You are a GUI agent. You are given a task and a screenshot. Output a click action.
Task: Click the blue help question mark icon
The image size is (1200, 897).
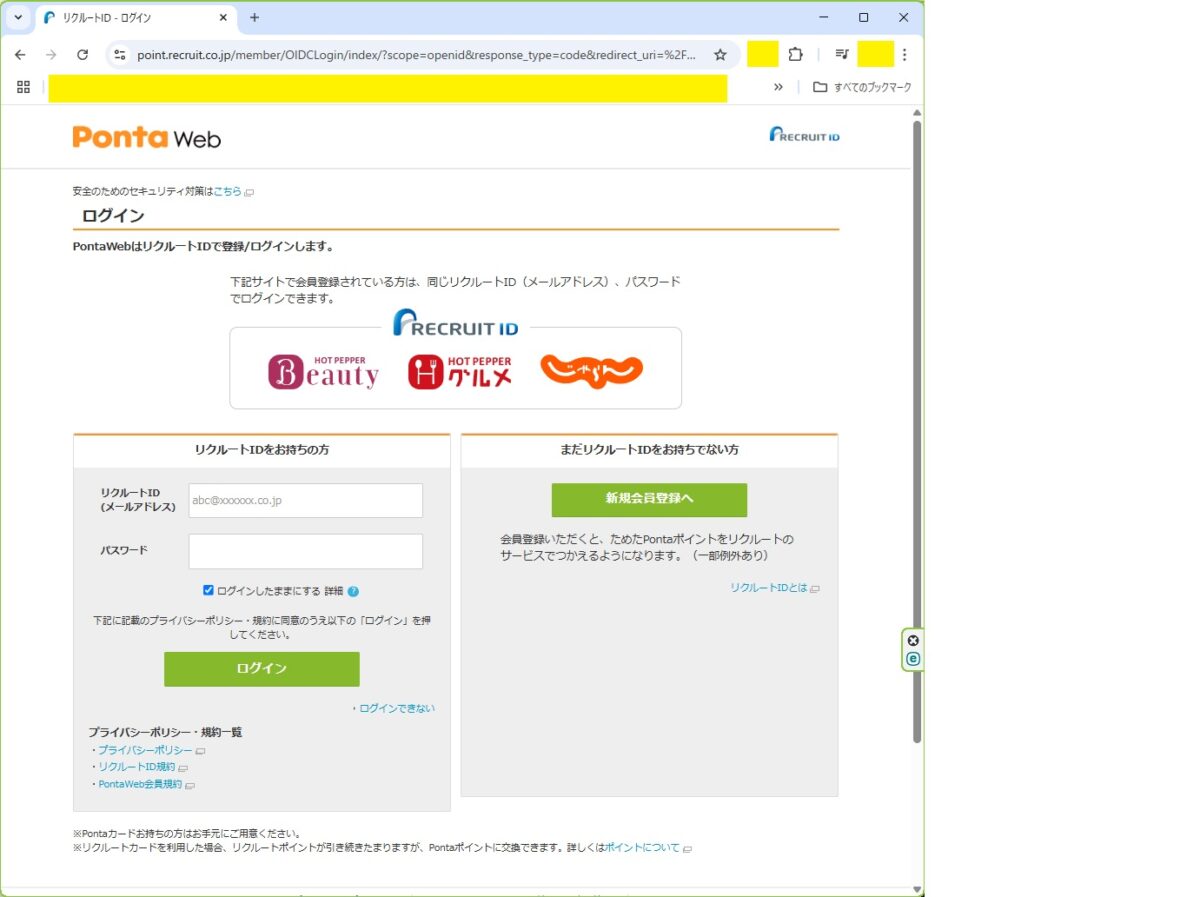tap(354, 591)
